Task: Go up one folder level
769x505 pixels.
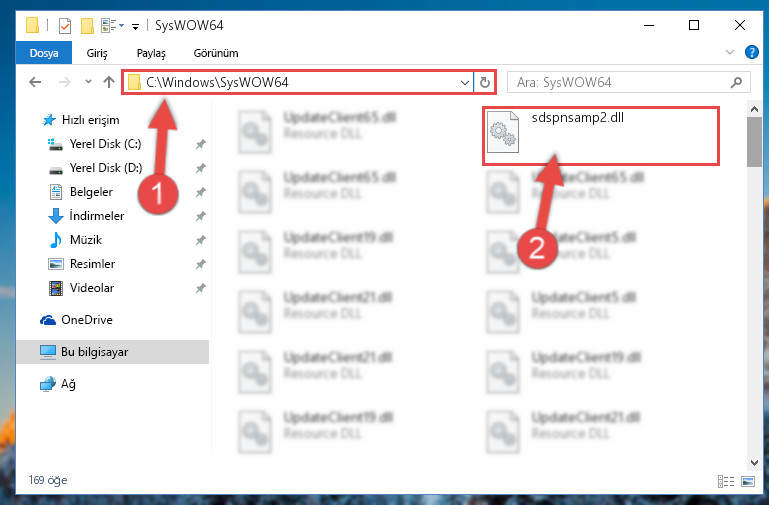Action: (x=109, y=82)
